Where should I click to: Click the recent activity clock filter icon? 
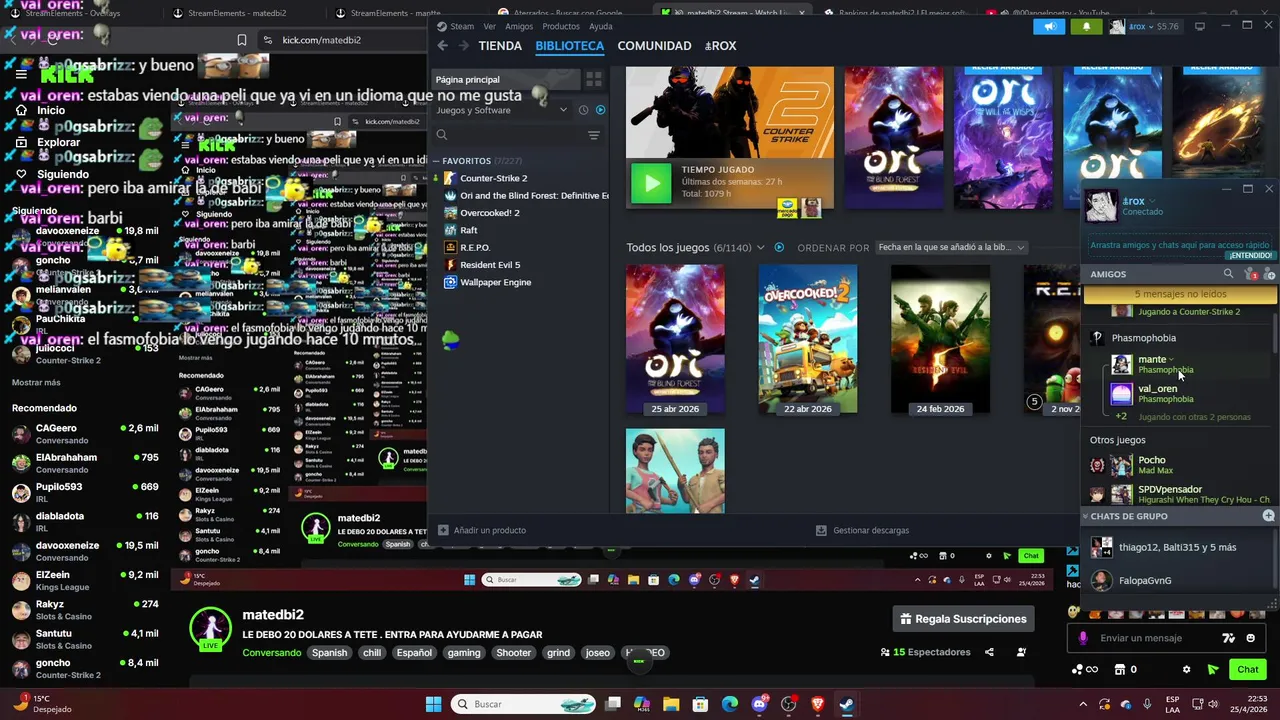pos(583,110)
